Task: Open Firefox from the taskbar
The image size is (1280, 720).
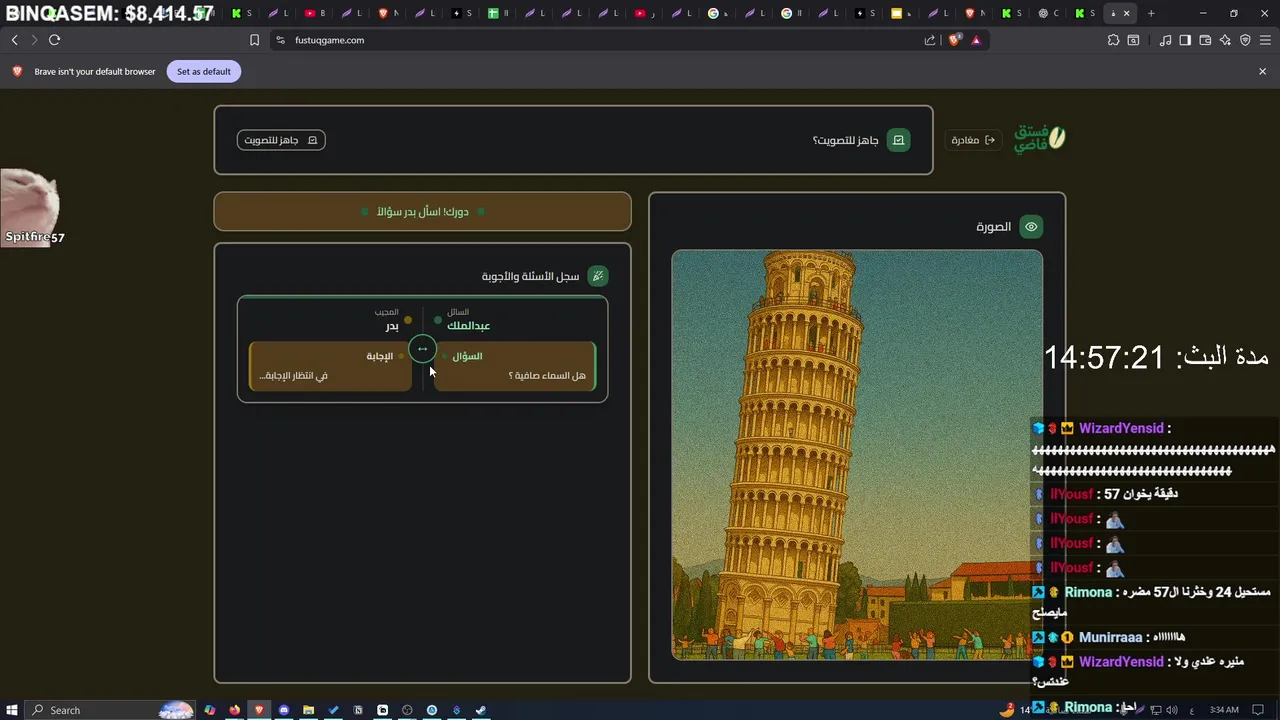Action: point(235,710)
